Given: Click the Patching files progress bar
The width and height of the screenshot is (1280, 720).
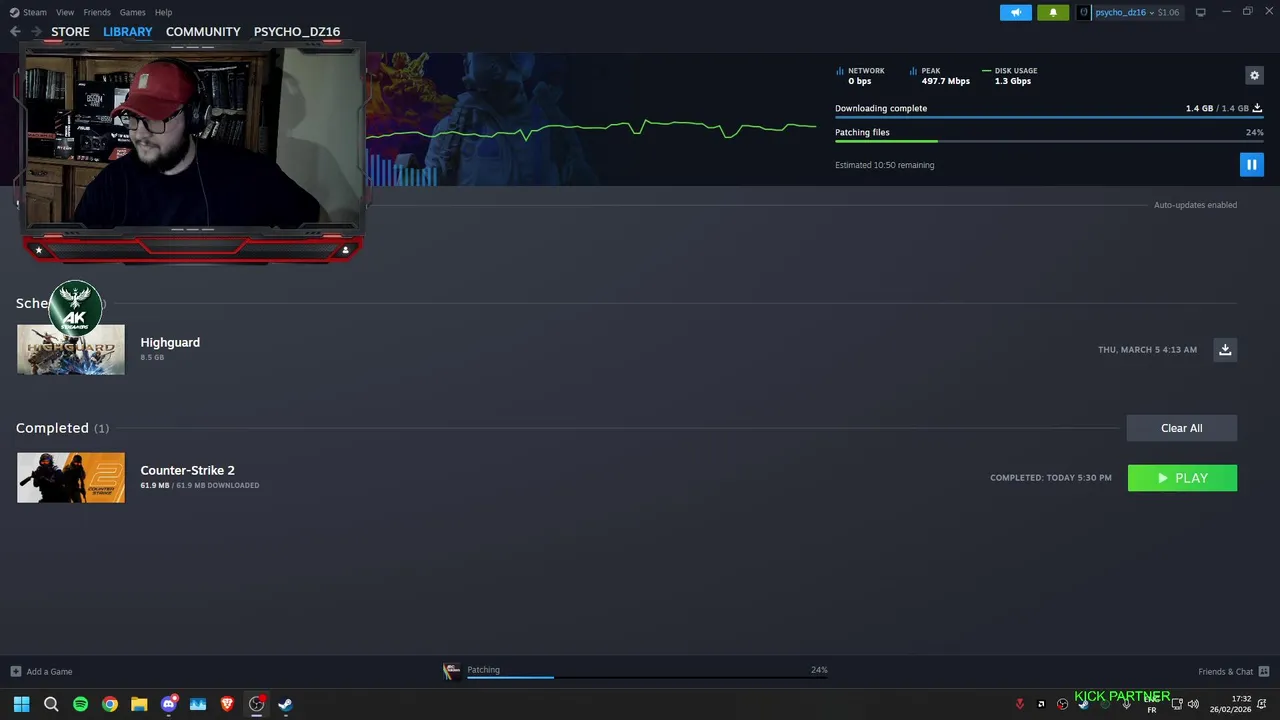Looking at the screenshot, I should pos(1049,141).
